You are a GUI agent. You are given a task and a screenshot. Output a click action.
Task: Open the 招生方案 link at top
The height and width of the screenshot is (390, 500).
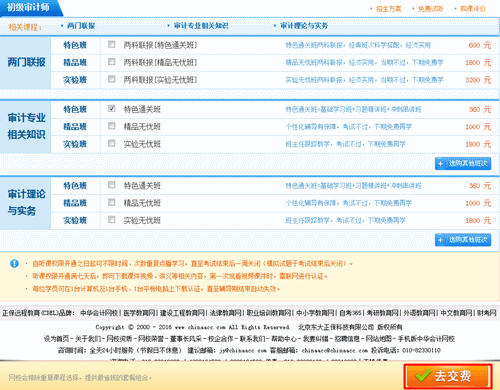(389, 9)
